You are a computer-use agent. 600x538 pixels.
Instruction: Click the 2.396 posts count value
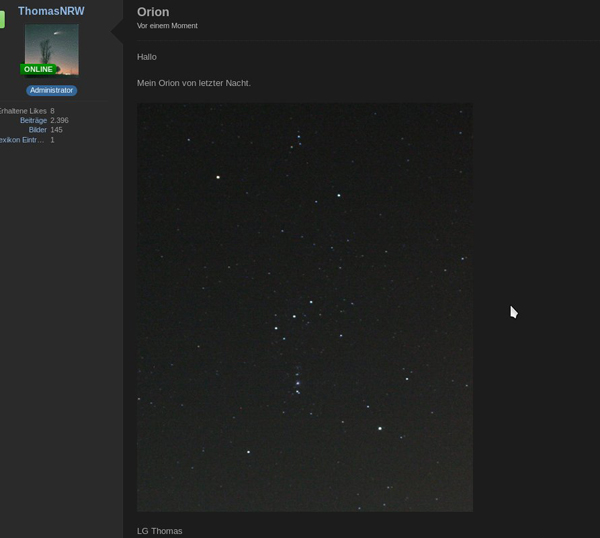click(59, 120)
